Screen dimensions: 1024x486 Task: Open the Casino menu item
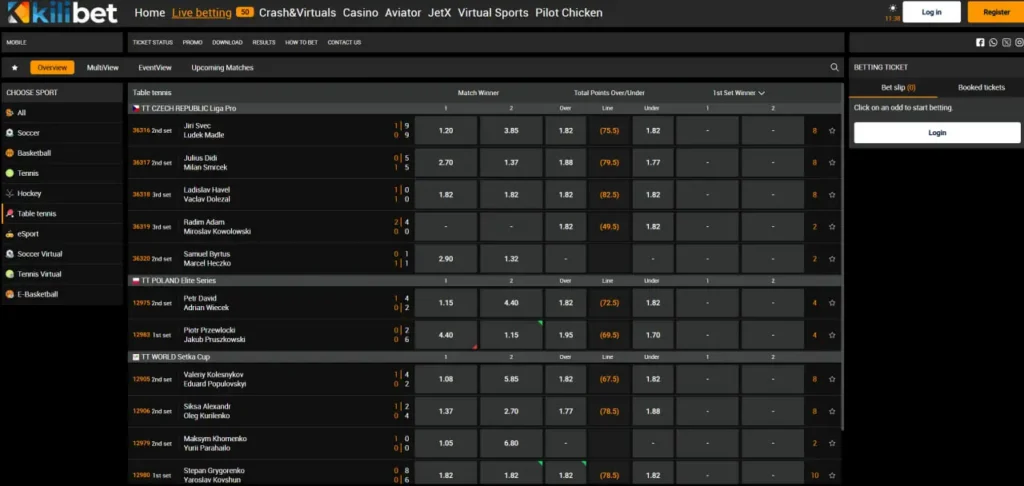click(360, 12)
